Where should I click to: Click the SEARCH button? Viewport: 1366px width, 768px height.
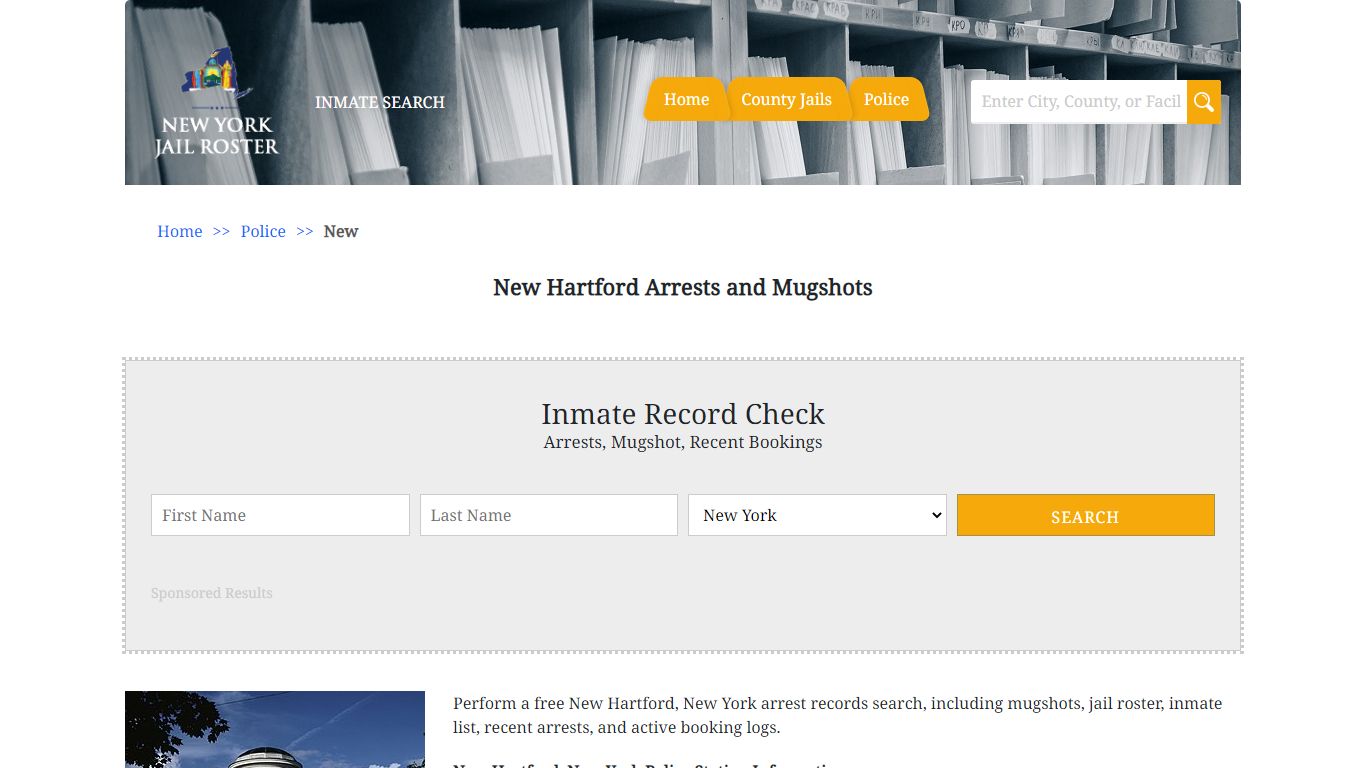click(x=1085, y=515)
